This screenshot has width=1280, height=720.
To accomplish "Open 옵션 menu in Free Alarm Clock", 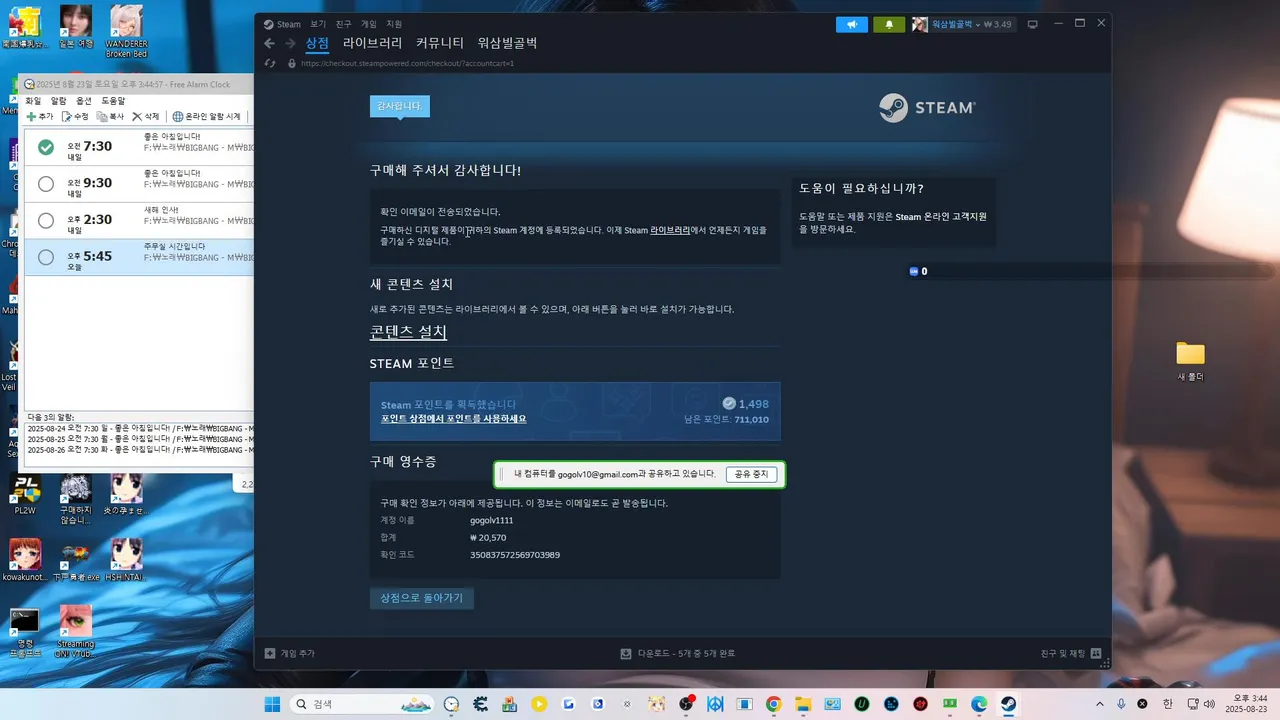I will pos(84,101).
